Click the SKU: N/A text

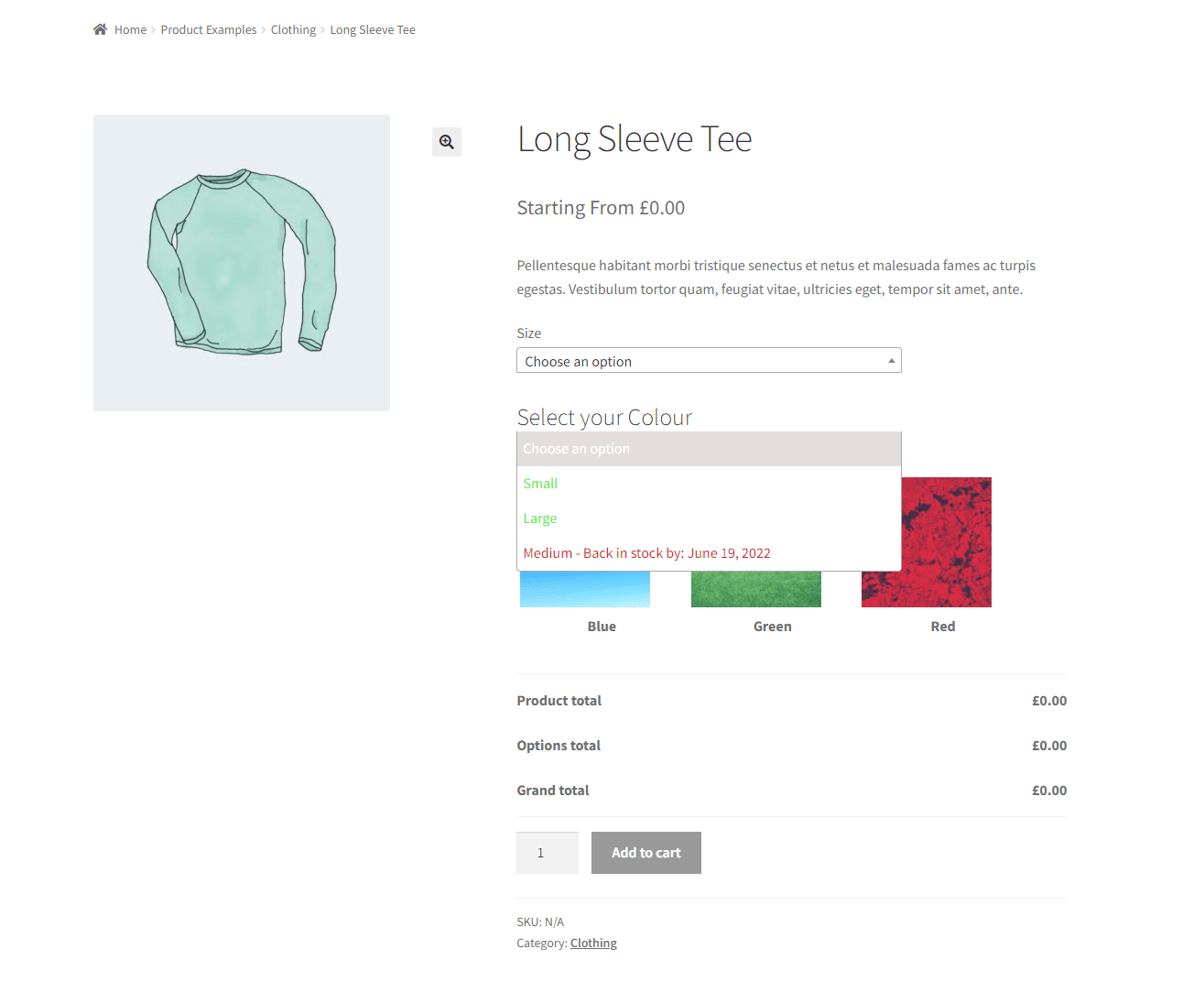pyautogui.click(x=540, y=922)
